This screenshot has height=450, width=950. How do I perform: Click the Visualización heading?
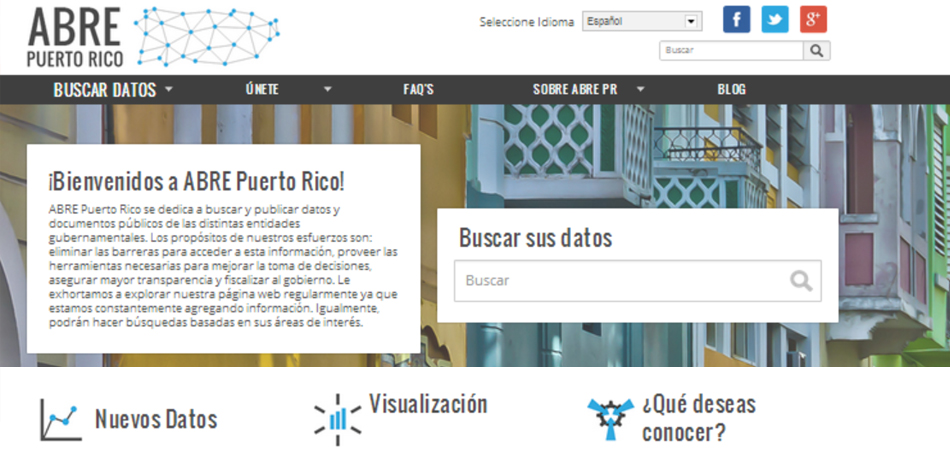[x=428, y=403]
